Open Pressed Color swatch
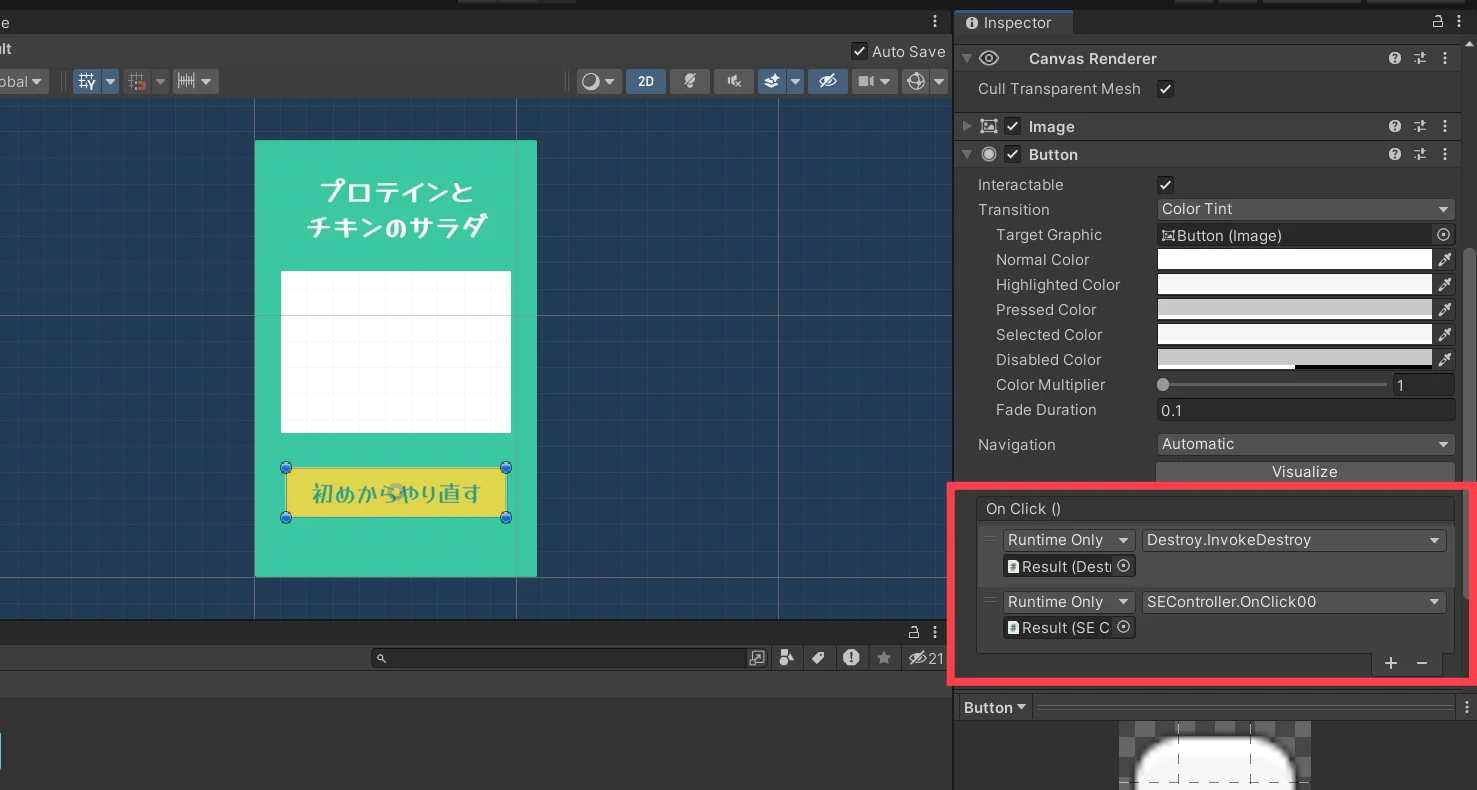Screen dimensions: 1477x790 pos(1294,310)
